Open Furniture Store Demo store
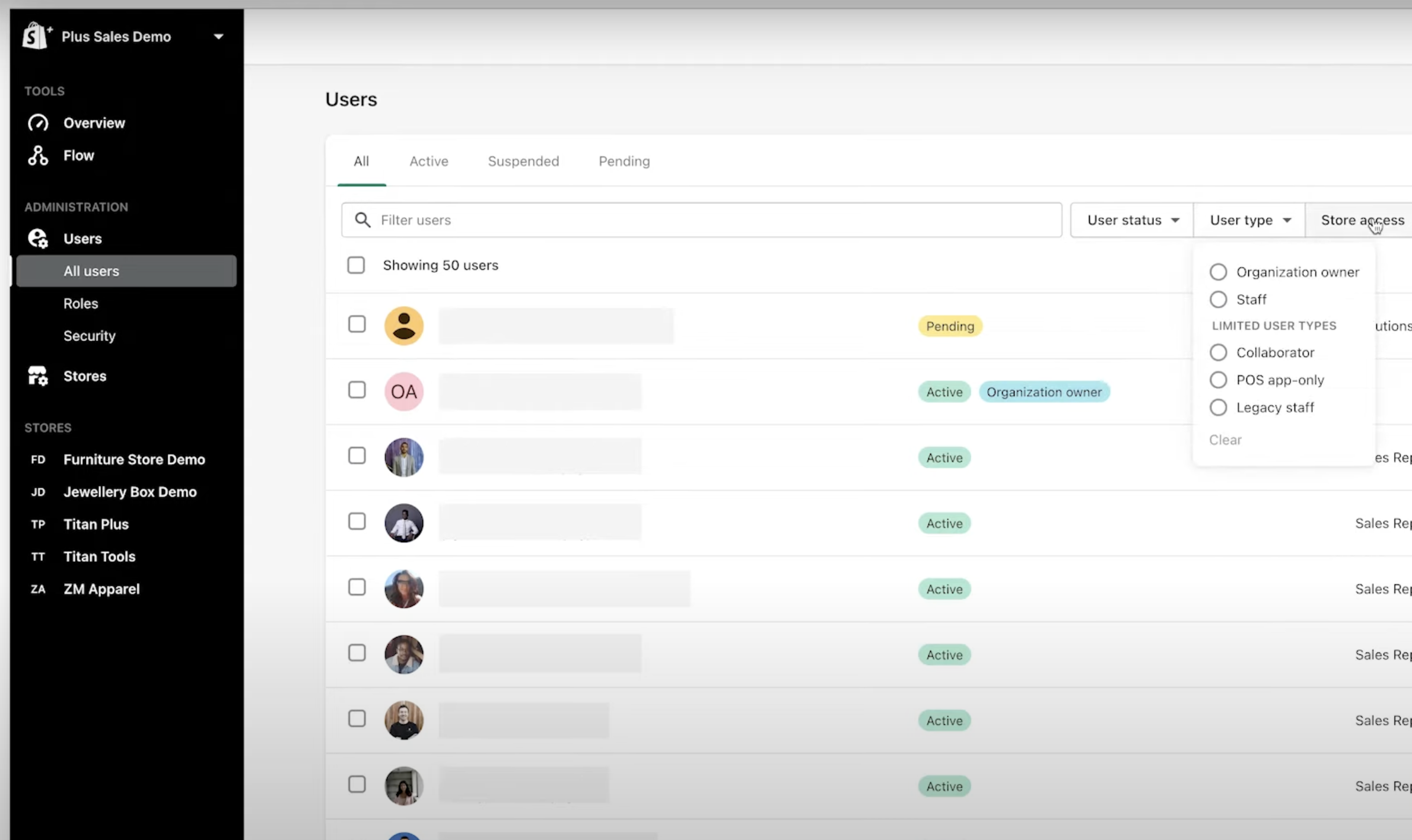 tap(134, 460)
